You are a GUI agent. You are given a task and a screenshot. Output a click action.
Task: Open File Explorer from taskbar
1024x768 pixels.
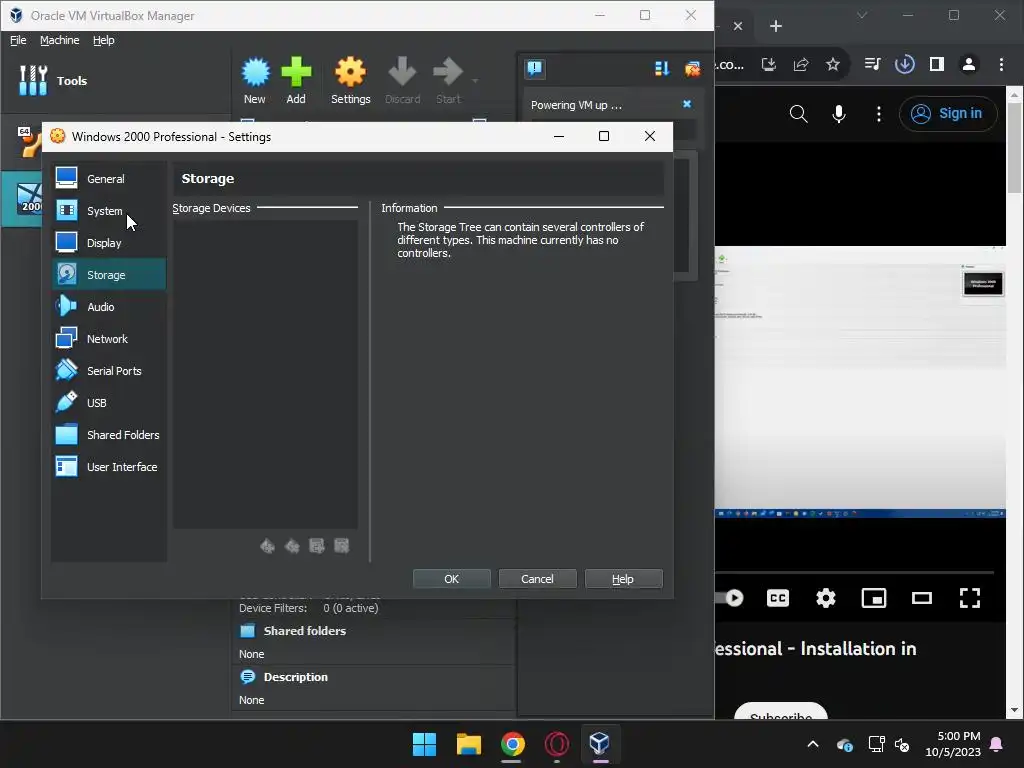(x=469, y=744)
